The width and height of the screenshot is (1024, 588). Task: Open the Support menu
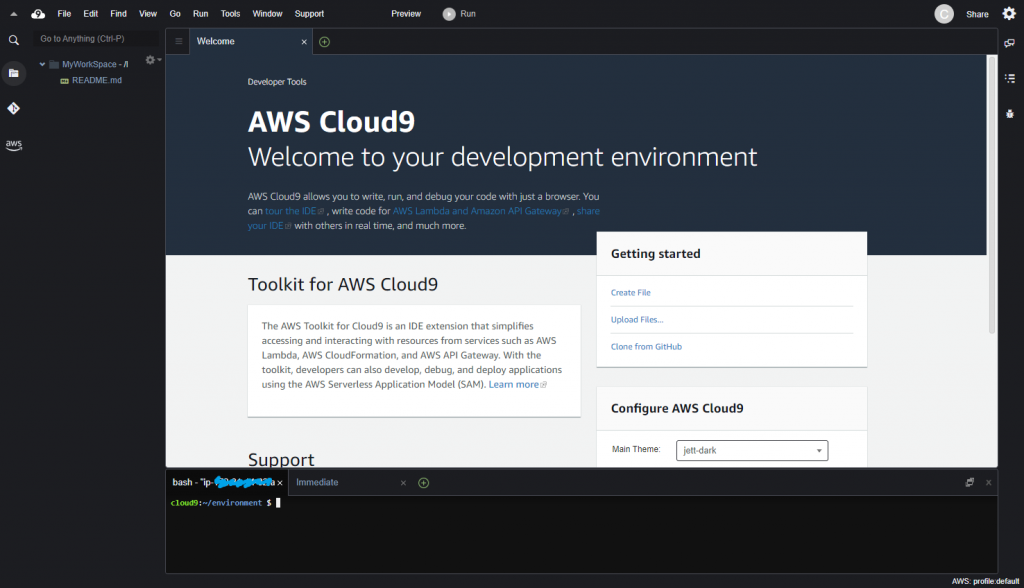pyautogui.click(x=309, y=14)
